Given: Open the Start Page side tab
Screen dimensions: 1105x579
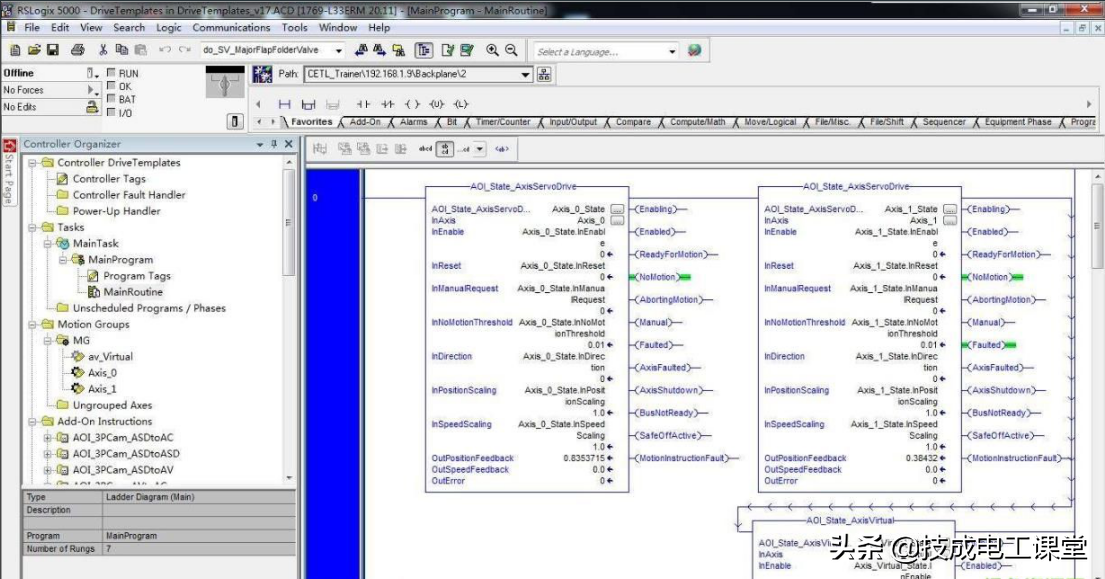Looking at the screenshot, I should point(9,171).
